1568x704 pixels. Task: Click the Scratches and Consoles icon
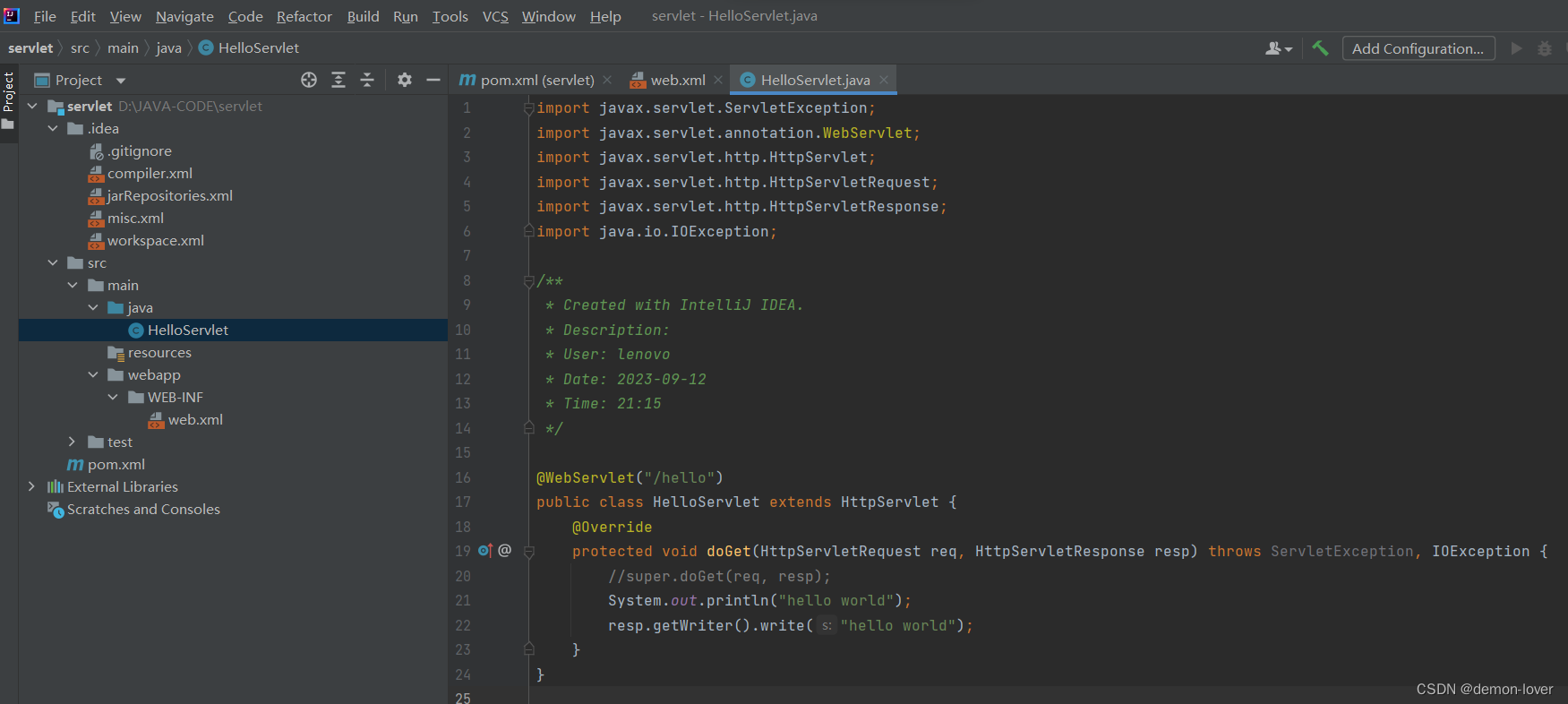(x=56, y=510)
